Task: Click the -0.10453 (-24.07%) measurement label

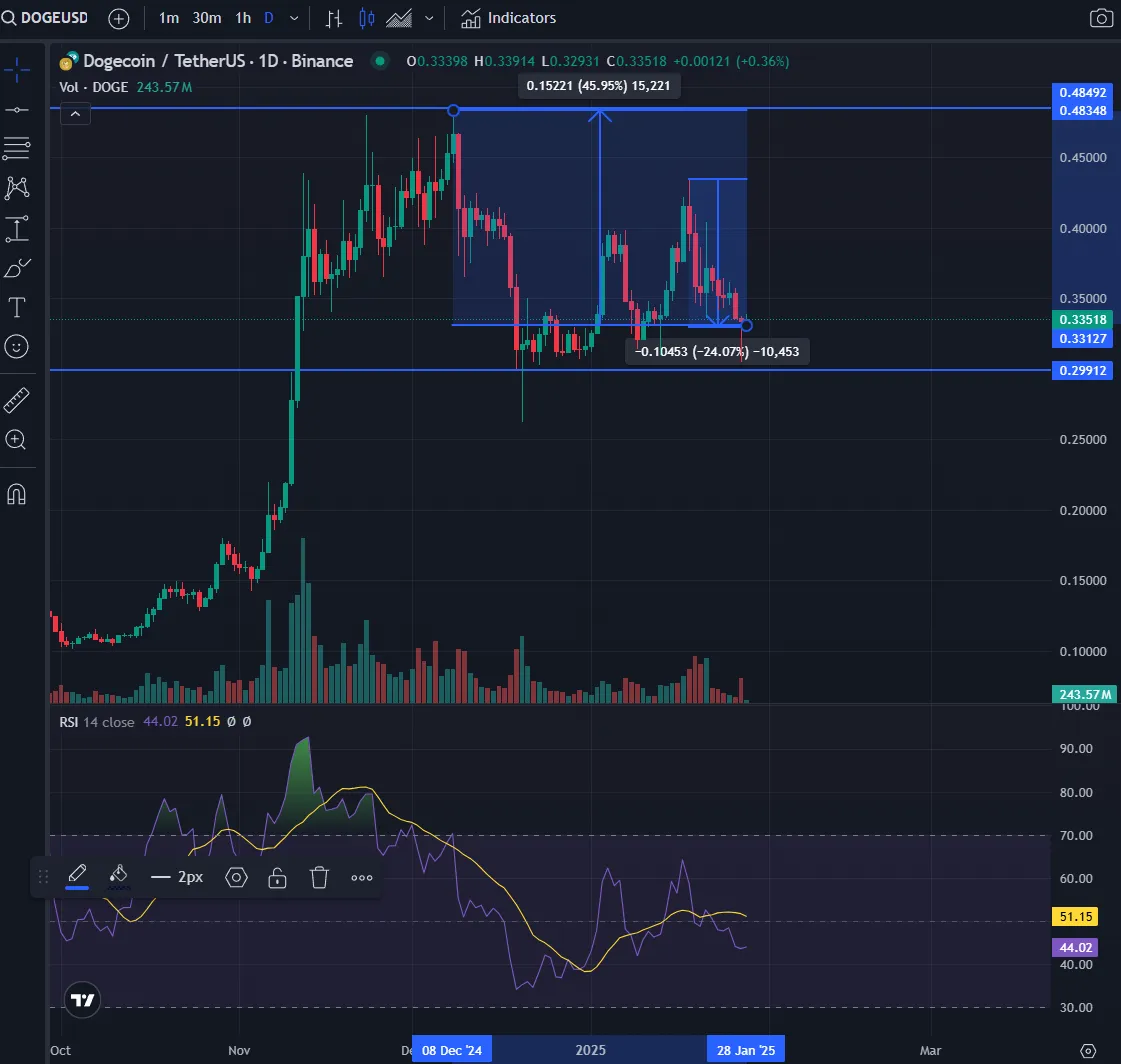Action: (x=717, y=352)
